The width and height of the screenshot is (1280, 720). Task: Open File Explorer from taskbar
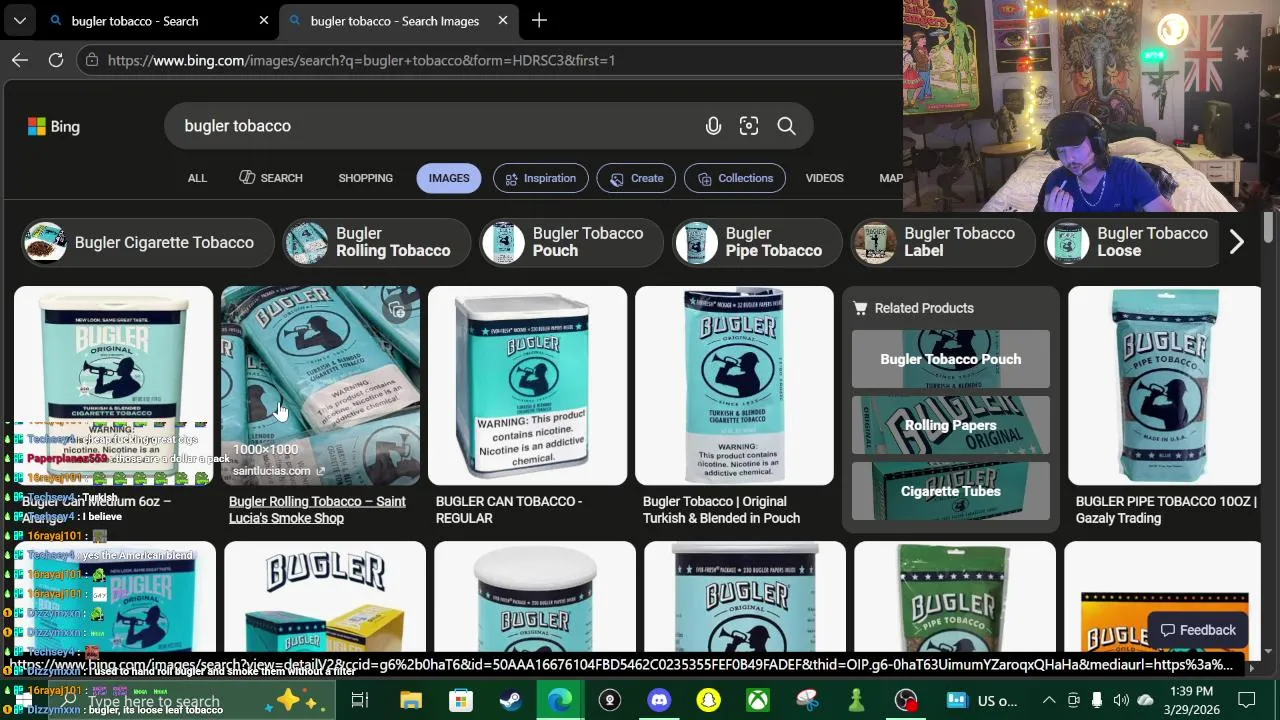411,700
